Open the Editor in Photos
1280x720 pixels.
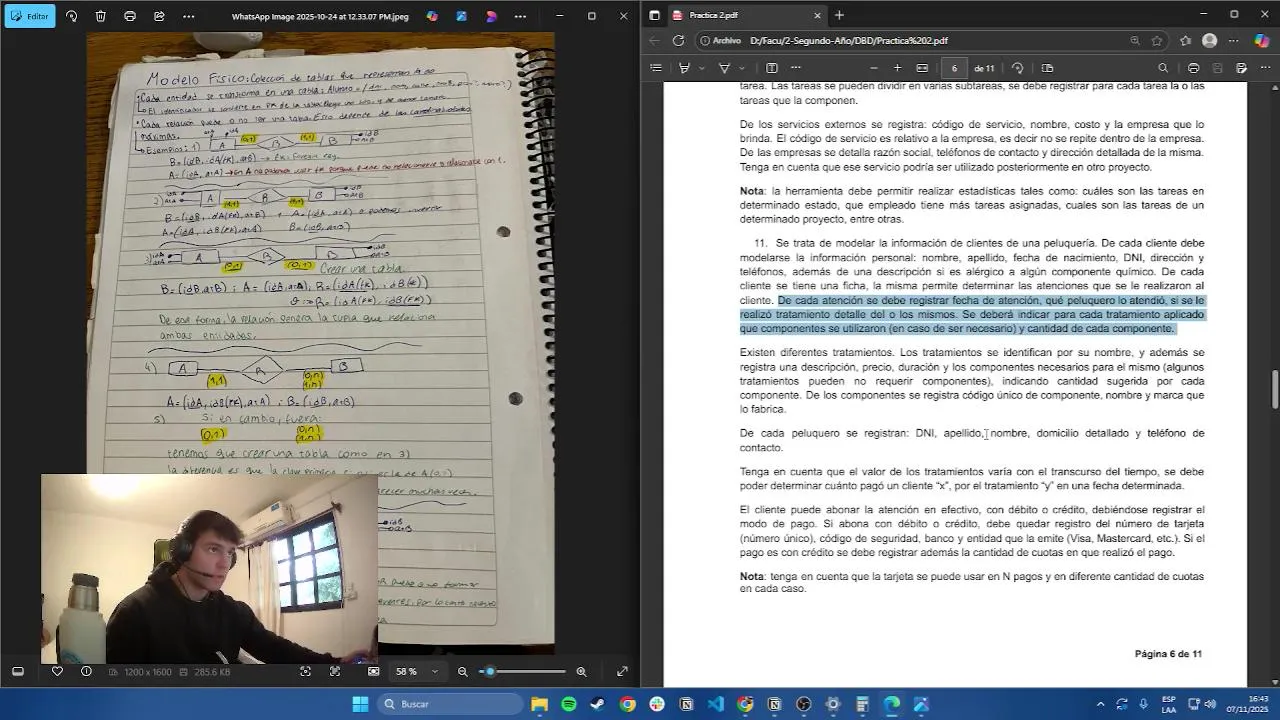pyautogui.click(x=30, y=16)
